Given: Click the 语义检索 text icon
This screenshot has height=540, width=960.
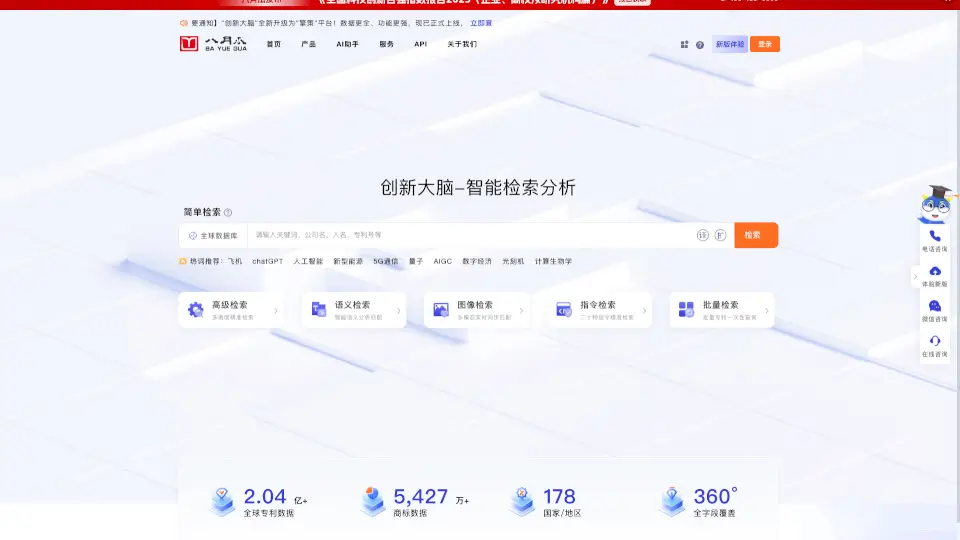Looking at the screenshot, I should click(x=318, y=310).
